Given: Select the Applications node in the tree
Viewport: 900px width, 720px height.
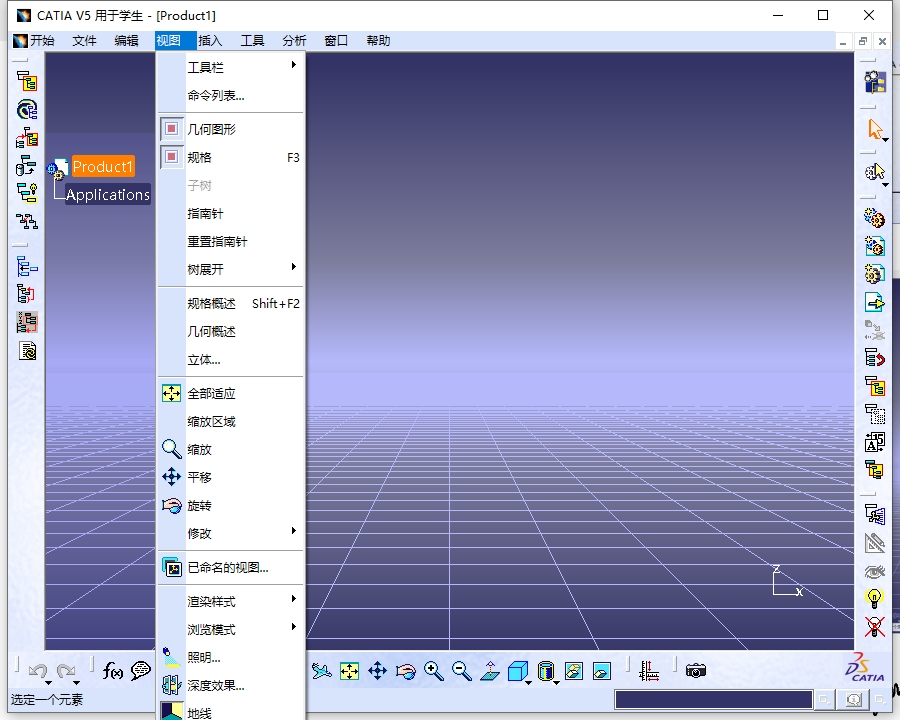Looking at the screenshot, I should 108,195.
